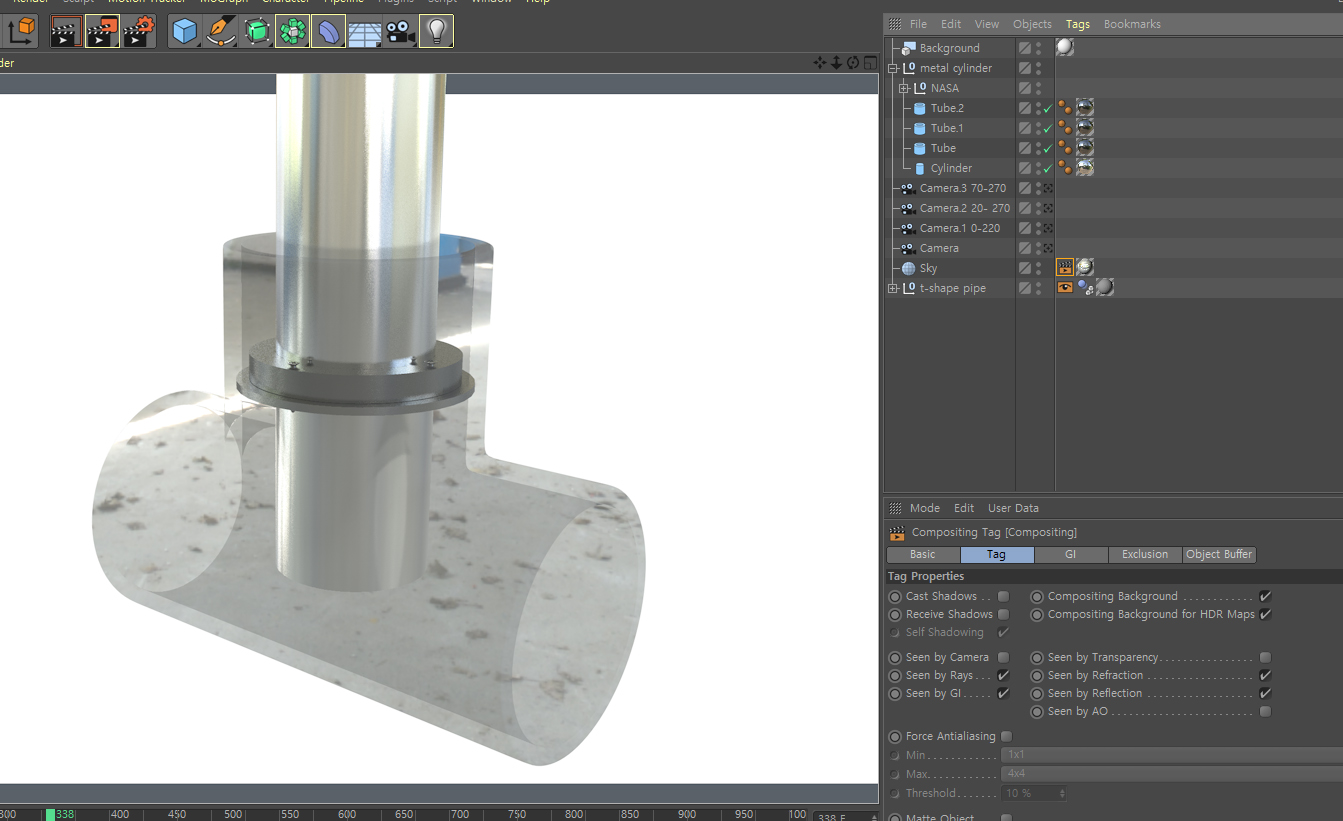Click viewport rotate navigation icon
This screenshot has height=821, width=1343.
852,63
